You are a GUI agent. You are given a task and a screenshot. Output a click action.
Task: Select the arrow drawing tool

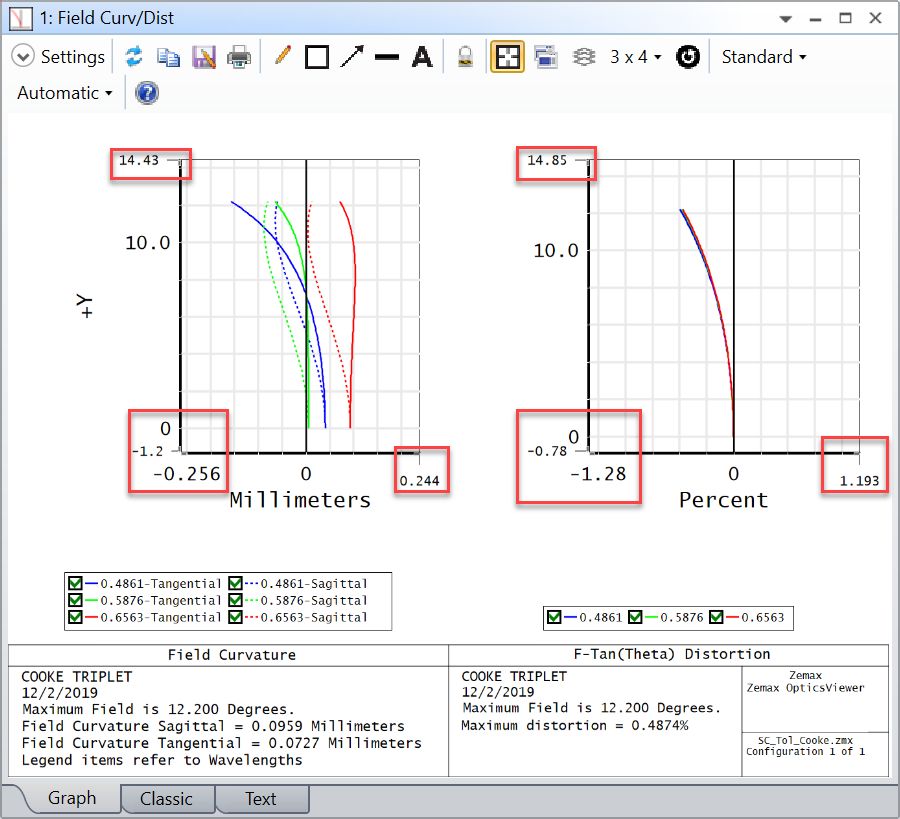352,57
